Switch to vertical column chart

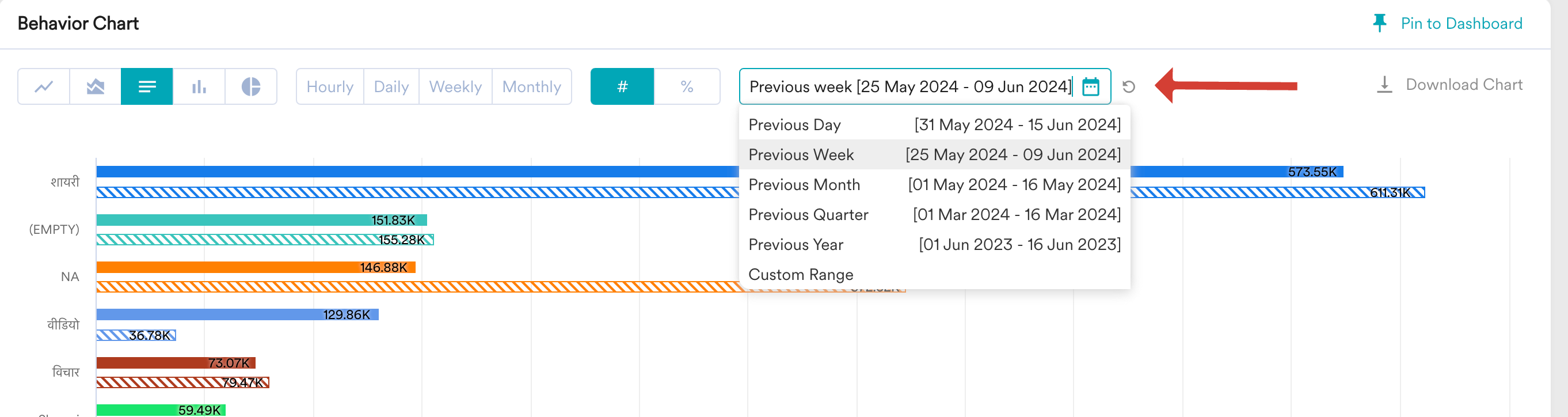(x=199, y=86)
